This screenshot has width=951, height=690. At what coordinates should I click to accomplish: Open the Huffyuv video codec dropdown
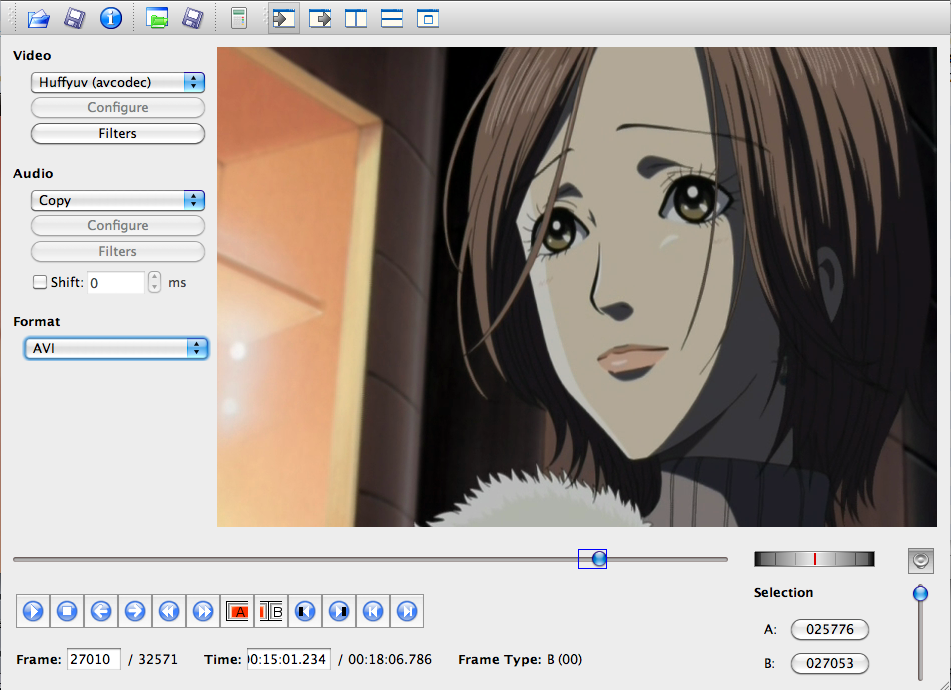tap(118, 82)
